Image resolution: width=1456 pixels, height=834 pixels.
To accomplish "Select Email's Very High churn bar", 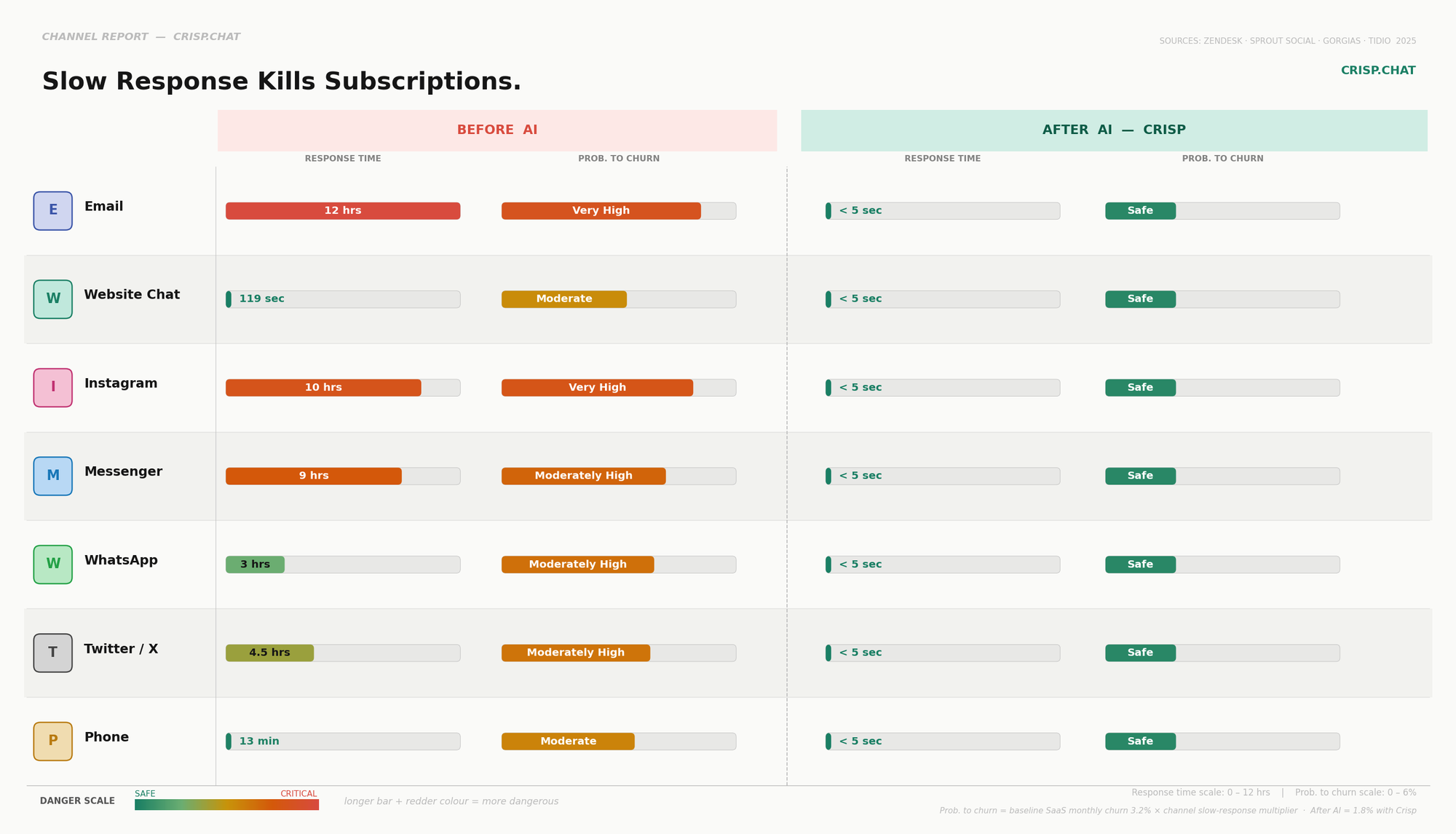I will tap(601, 211).
